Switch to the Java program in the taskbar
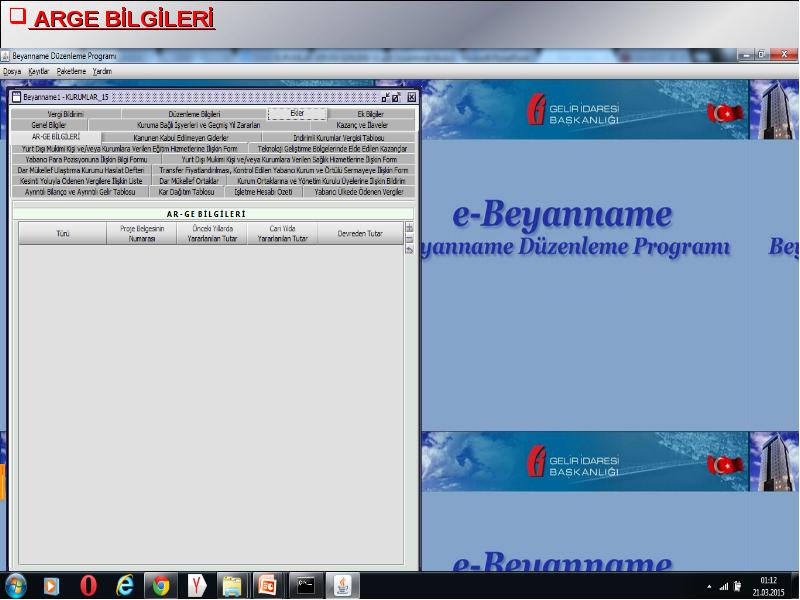800x600 pixels. tap(343, 586)
